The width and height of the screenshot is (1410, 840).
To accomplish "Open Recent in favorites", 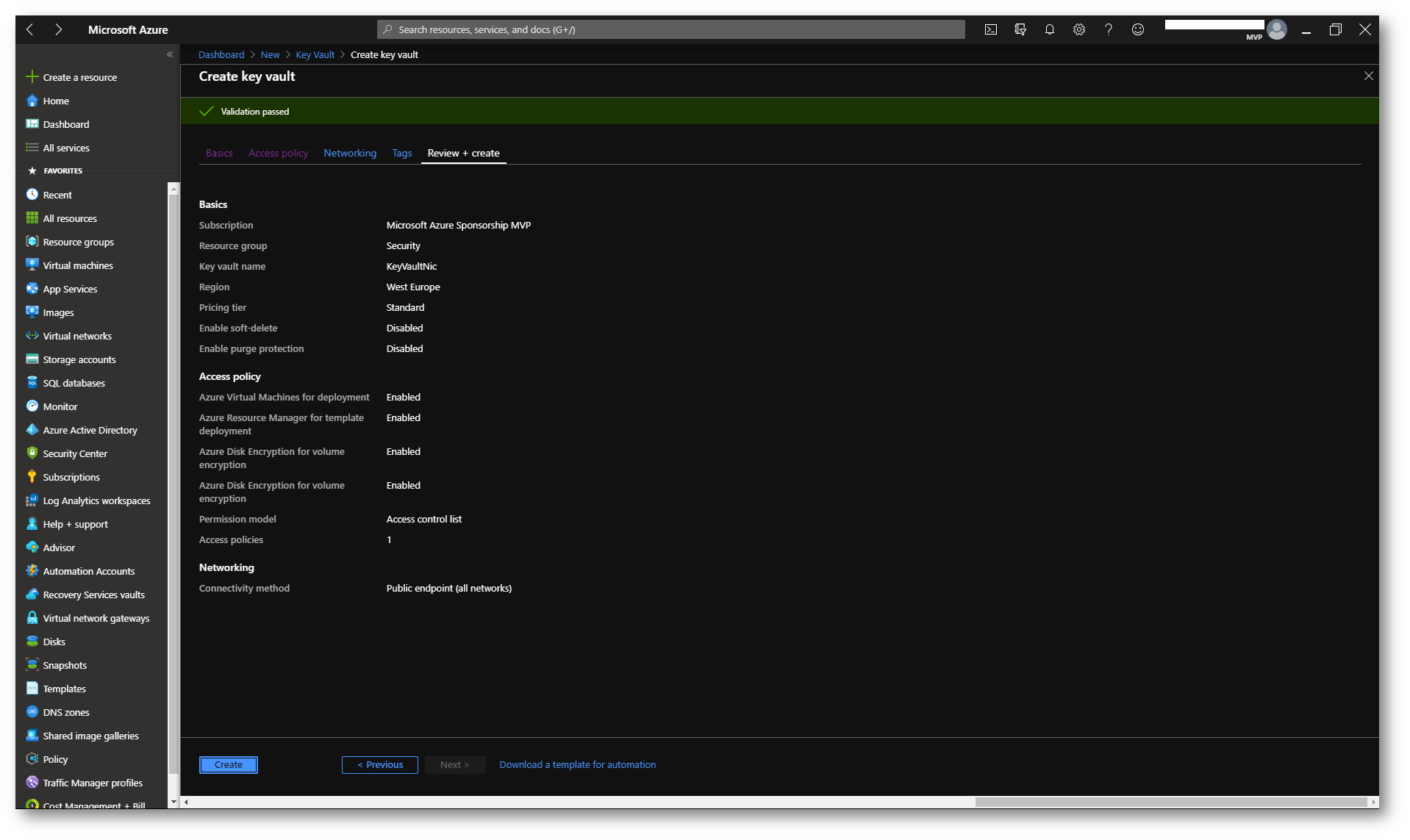I will 57,195.
